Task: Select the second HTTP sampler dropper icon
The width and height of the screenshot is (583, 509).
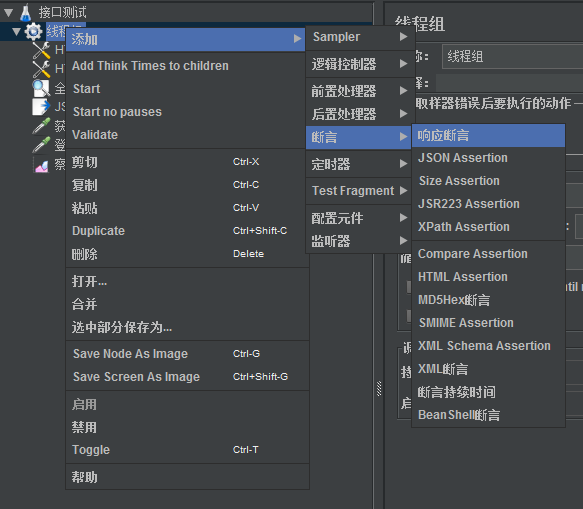Action: (41, 69)
